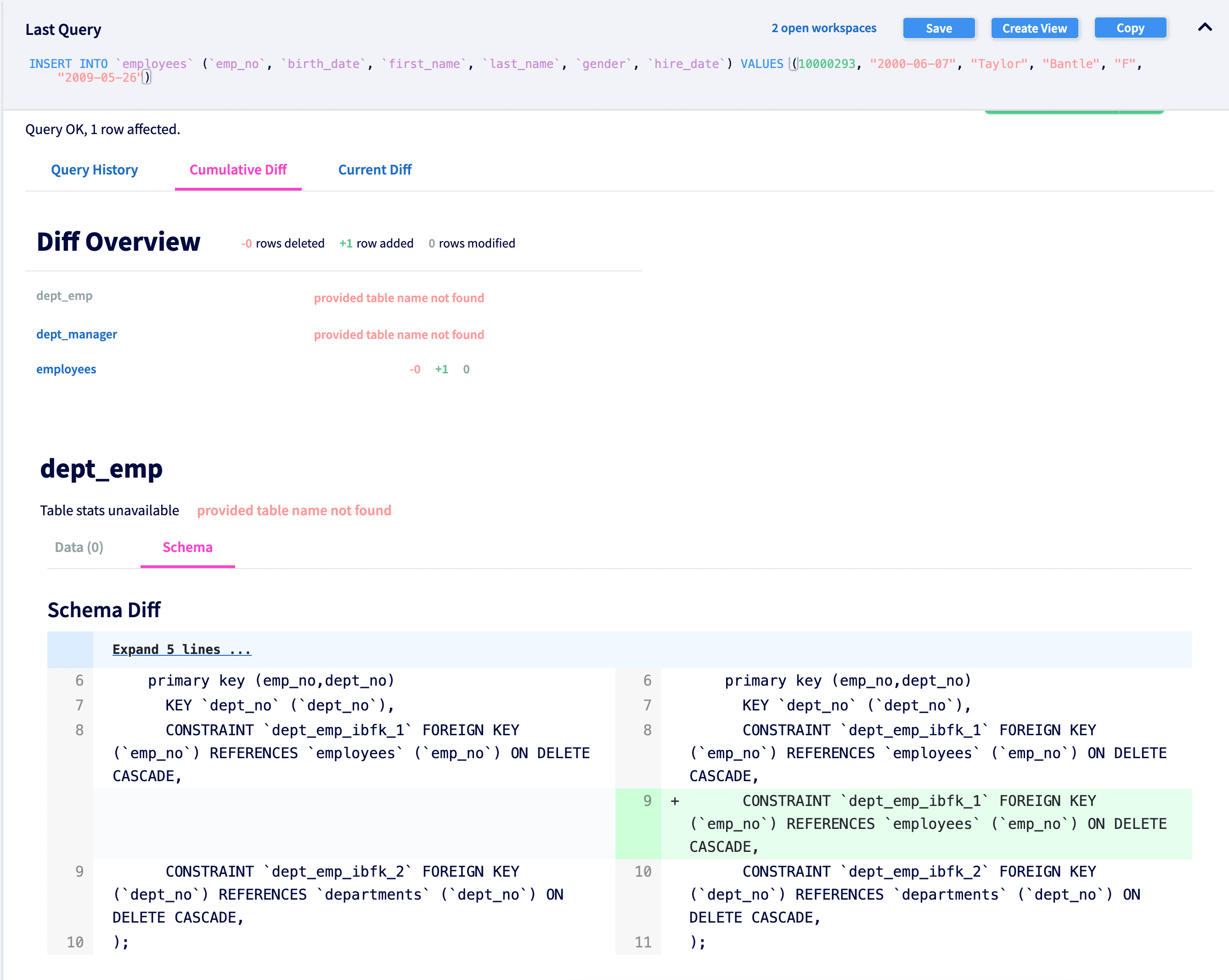
Task: Copy the last query using Copy button
Action: pyautogui.click(x=1130, y=28)
